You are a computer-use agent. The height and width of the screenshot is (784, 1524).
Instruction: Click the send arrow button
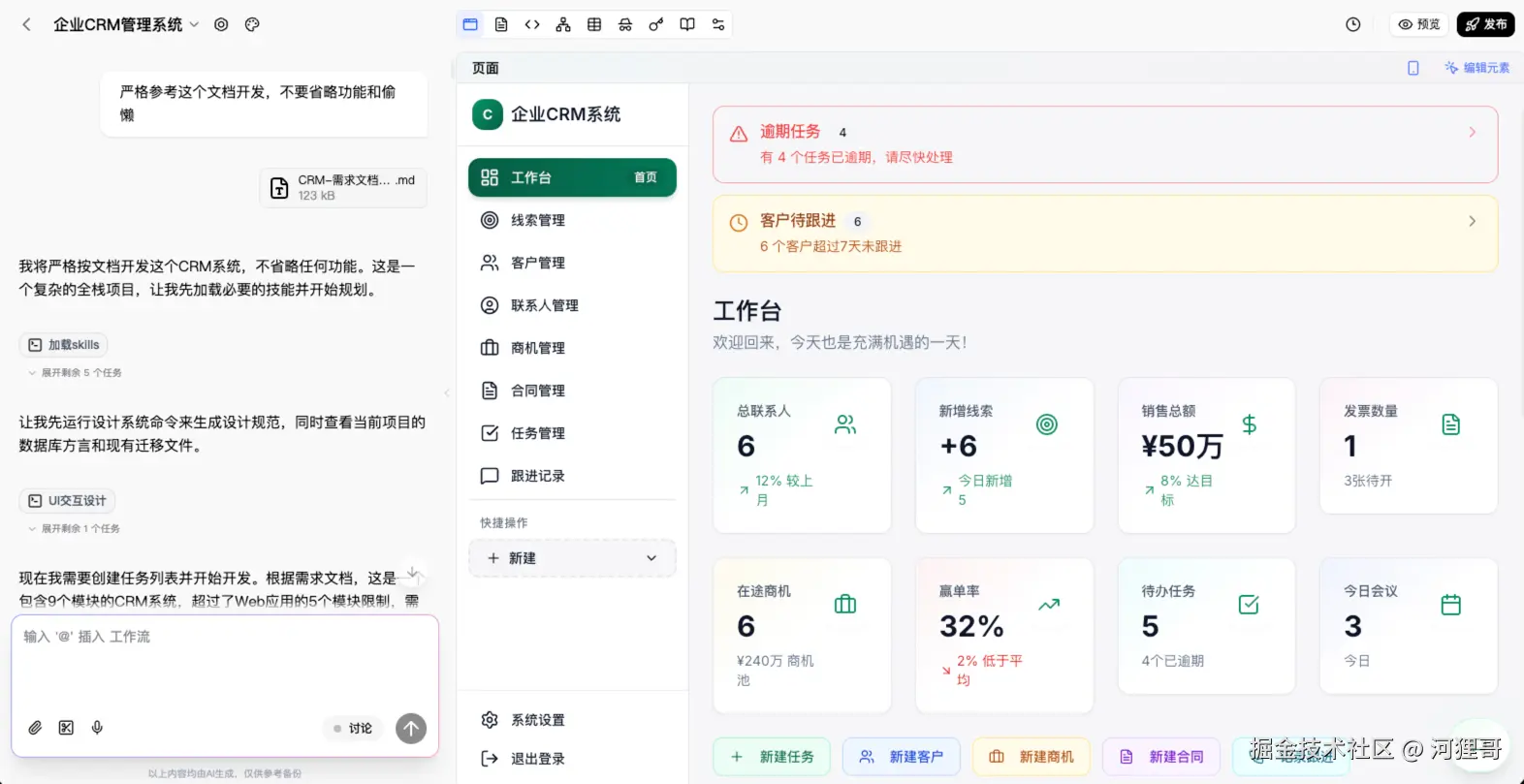pos(411,729)
